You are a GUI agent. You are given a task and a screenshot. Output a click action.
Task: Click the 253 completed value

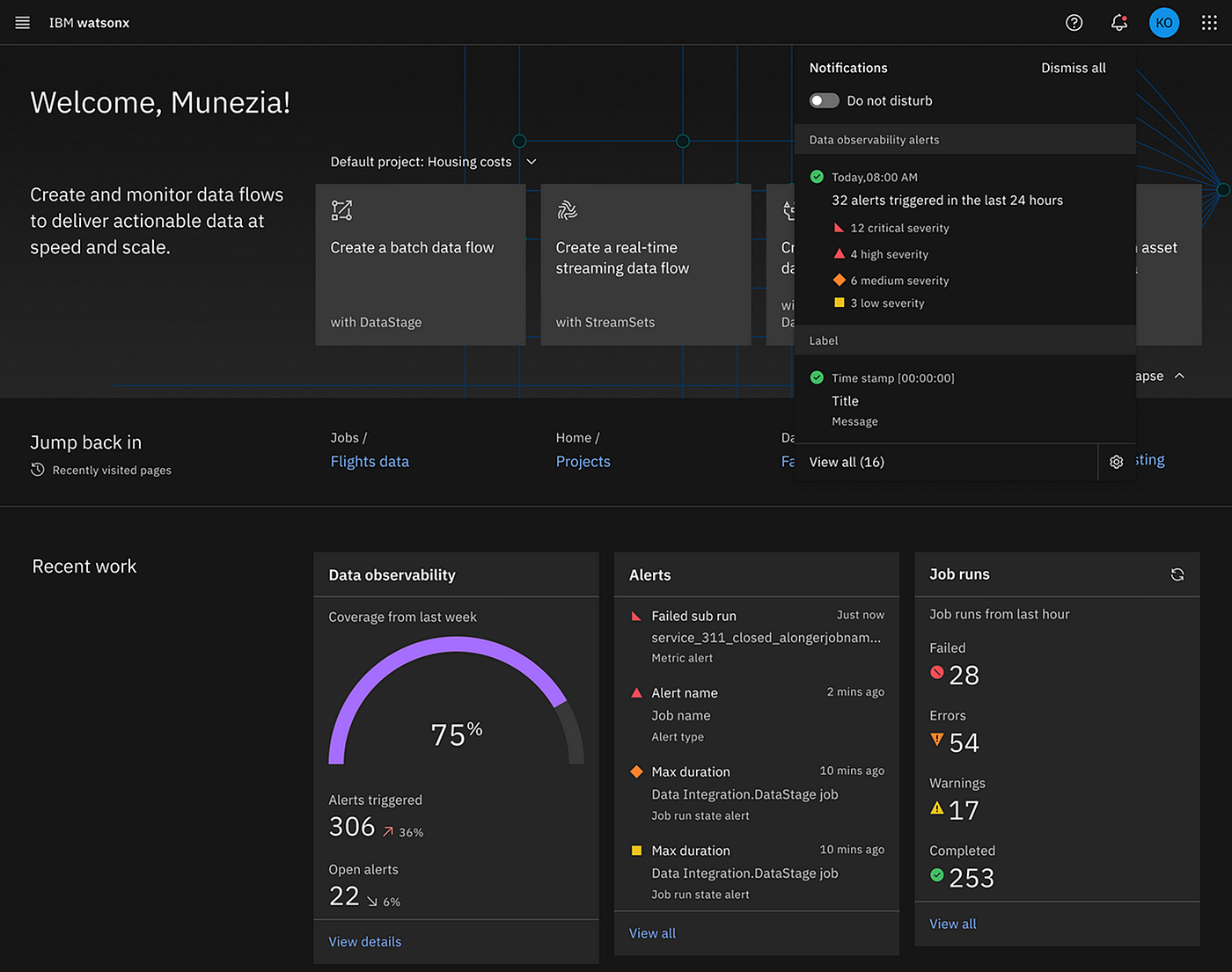click(972, 878)
